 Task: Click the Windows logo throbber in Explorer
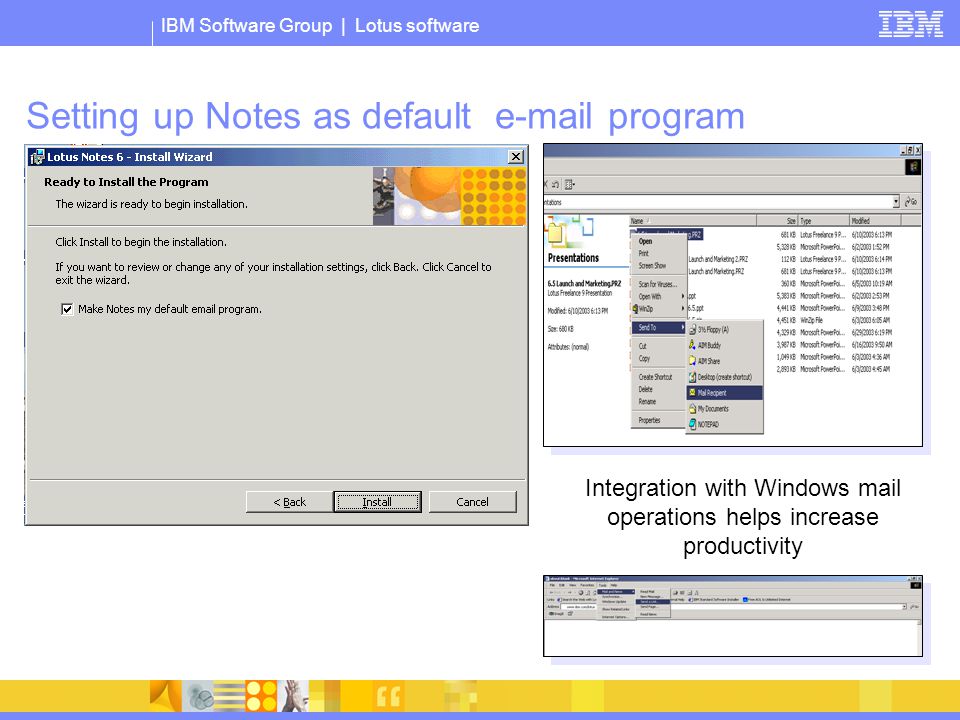913,167
